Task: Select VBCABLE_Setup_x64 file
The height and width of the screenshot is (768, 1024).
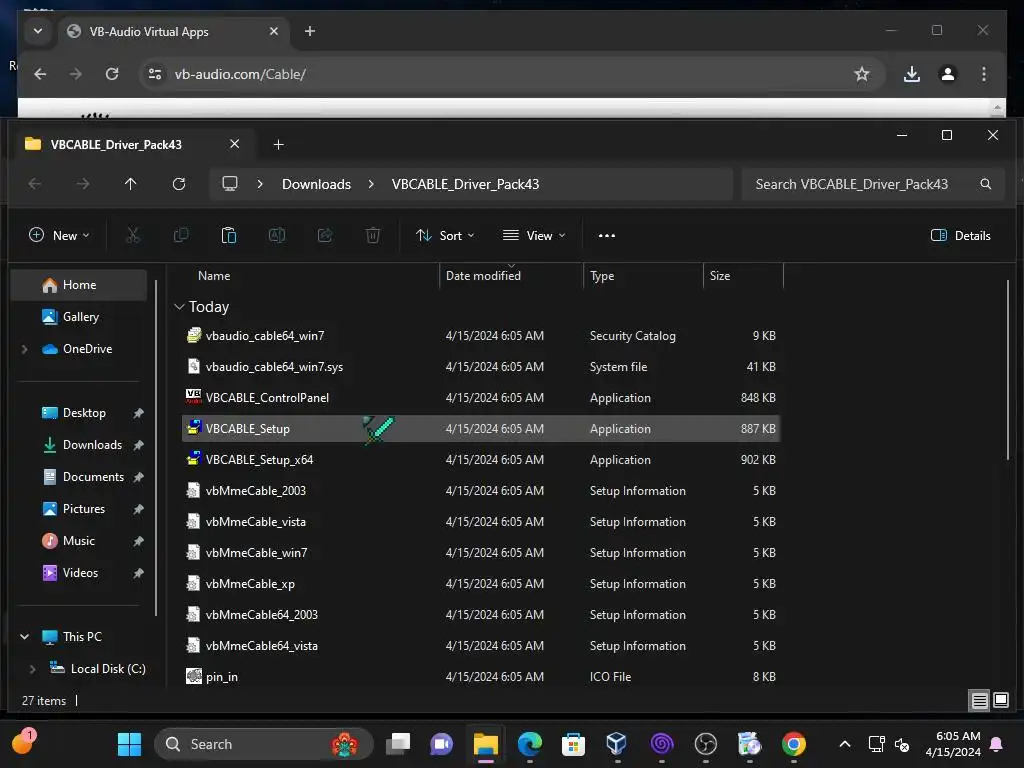Action: tap(481, 460)
